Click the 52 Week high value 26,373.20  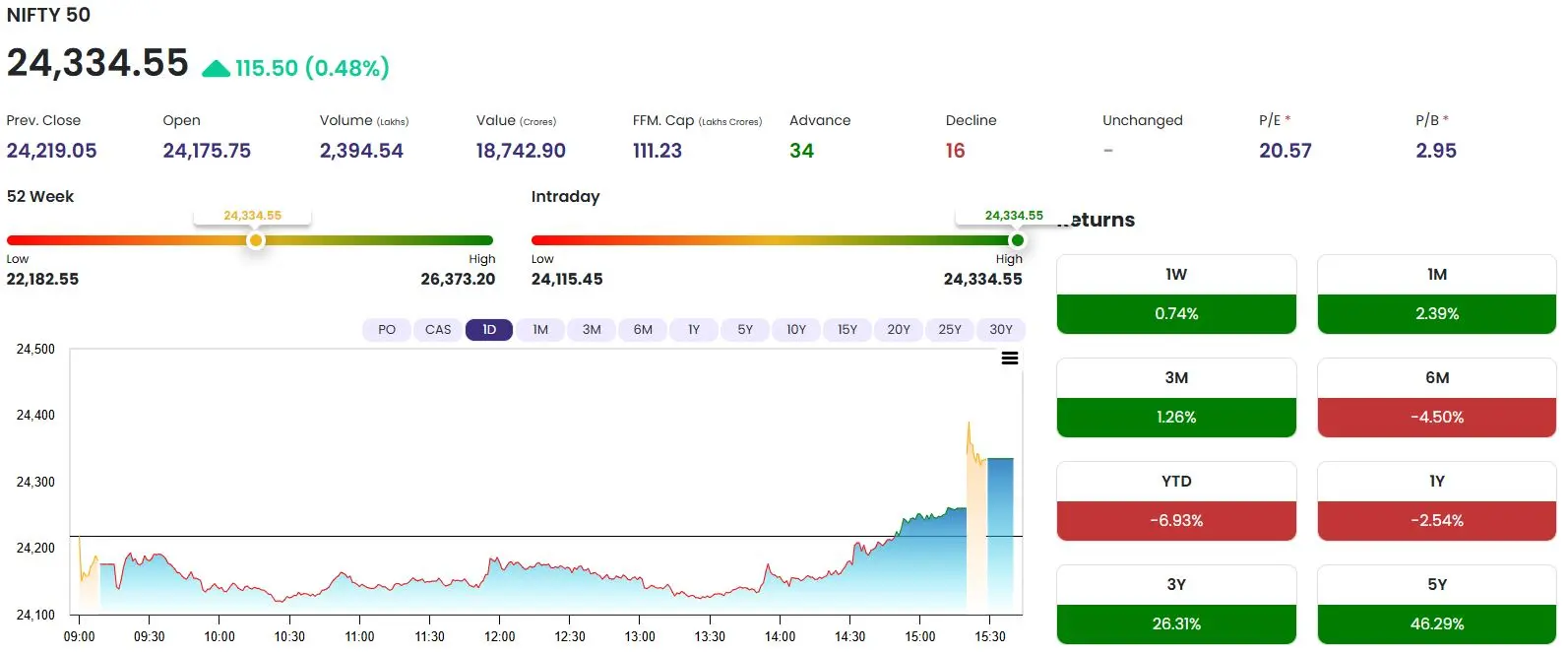458,279
